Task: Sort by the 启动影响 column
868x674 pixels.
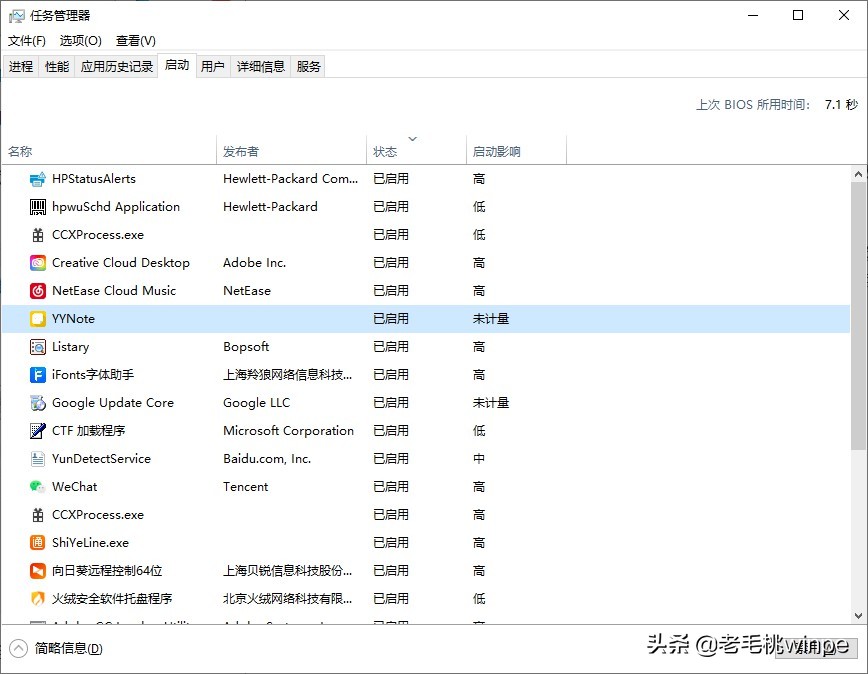Action: (x=497, y=148)
